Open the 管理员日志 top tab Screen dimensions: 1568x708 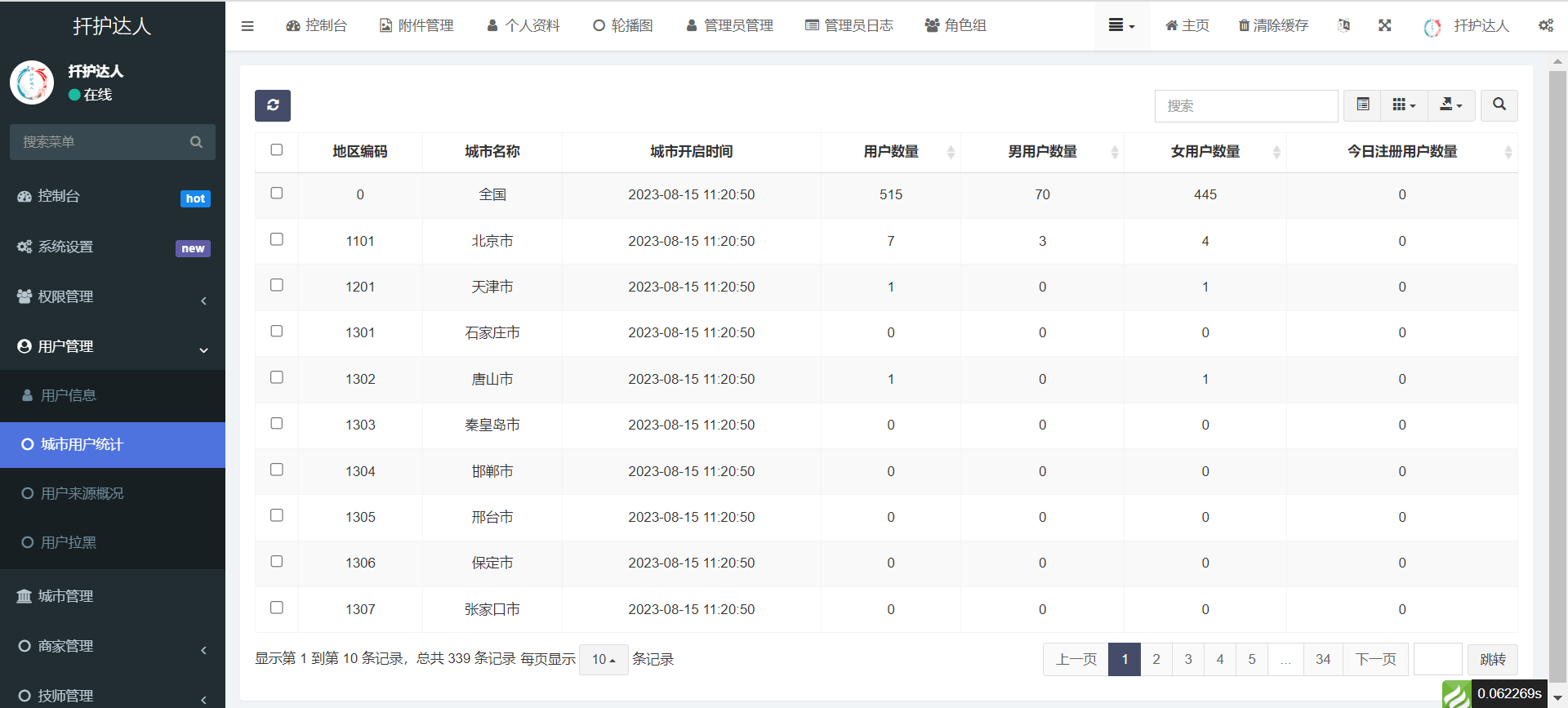click(849, 26)
